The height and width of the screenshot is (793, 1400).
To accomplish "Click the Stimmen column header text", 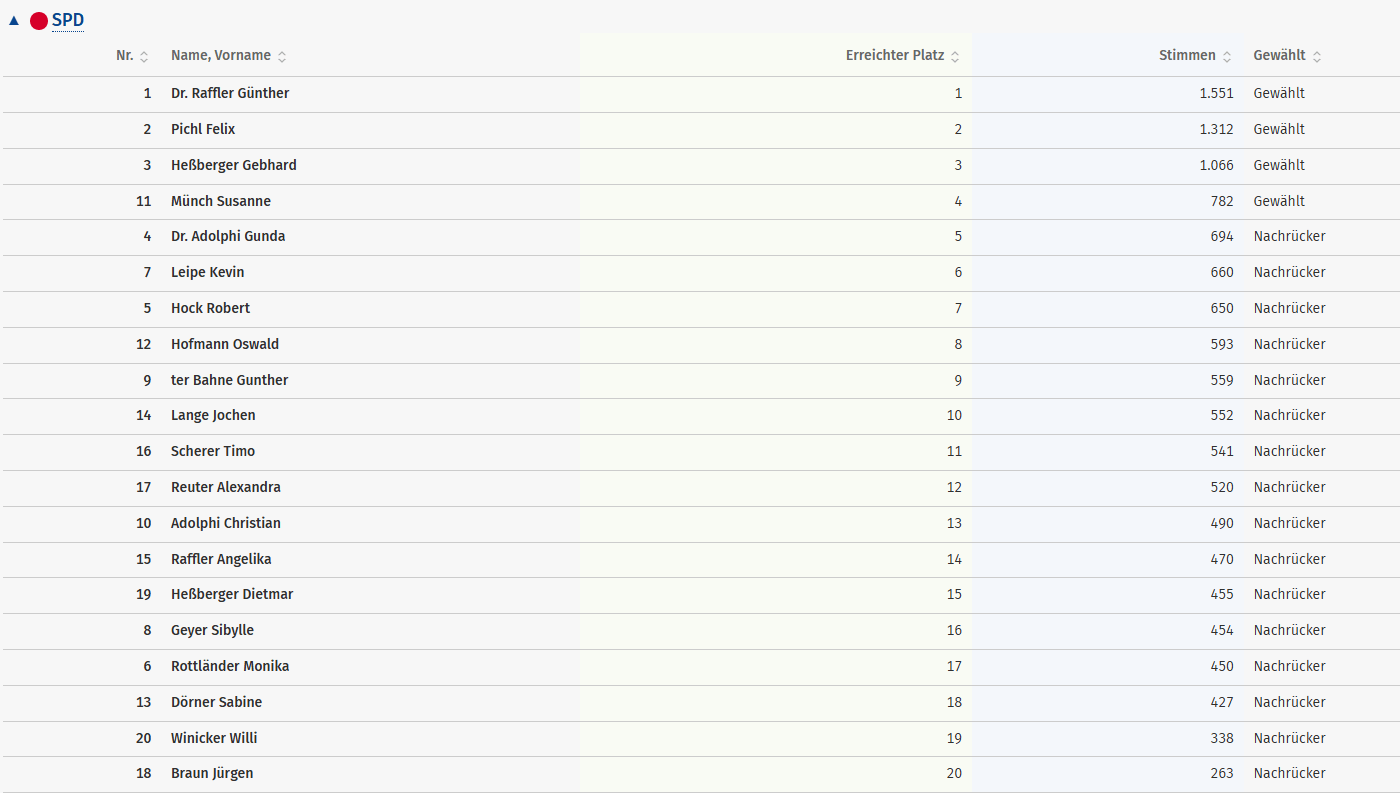I will point(1187,56).
